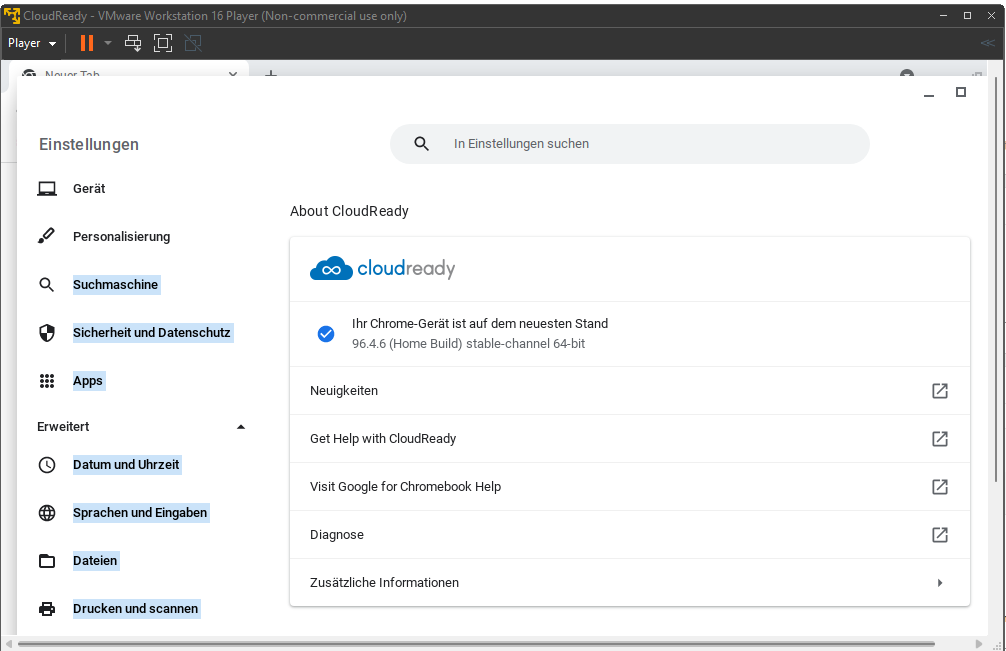
Task: Select the version text '96.4.6 (Home Build) stable-channel 64-bit'
Action: coord(468,344)
